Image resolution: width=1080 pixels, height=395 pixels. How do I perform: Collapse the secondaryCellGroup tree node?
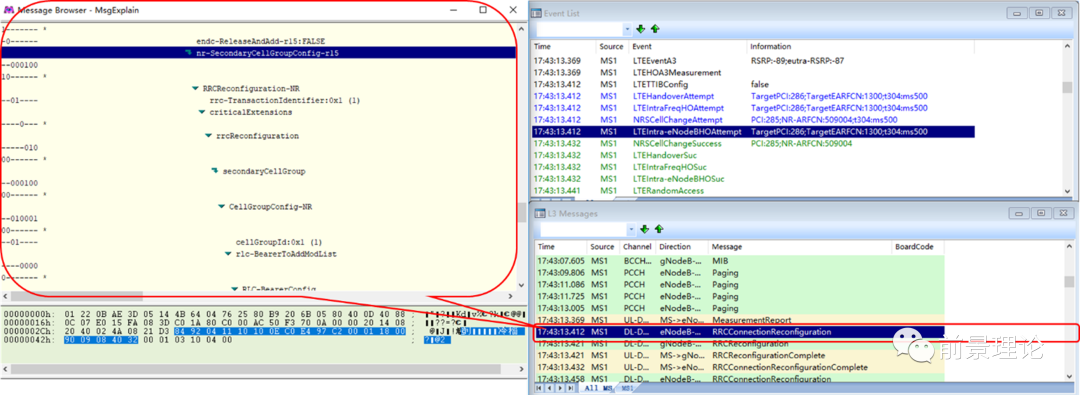[215, 171]
